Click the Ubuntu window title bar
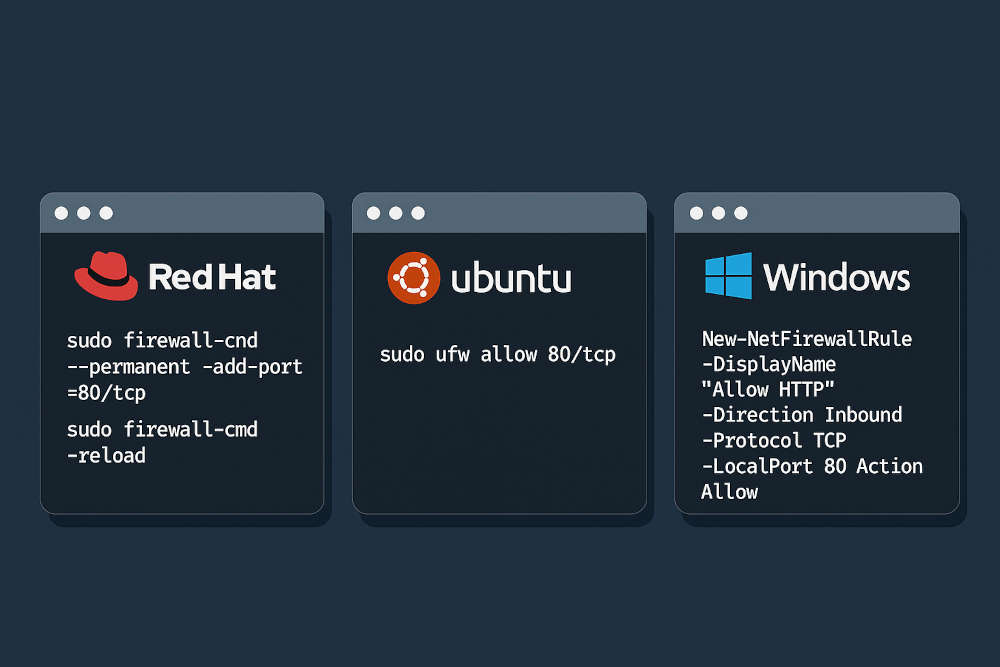1000x667 pixels. pos(499,213)
